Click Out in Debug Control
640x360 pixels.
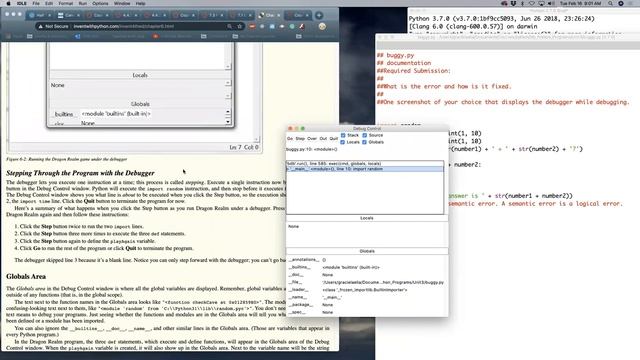(323, 139)
